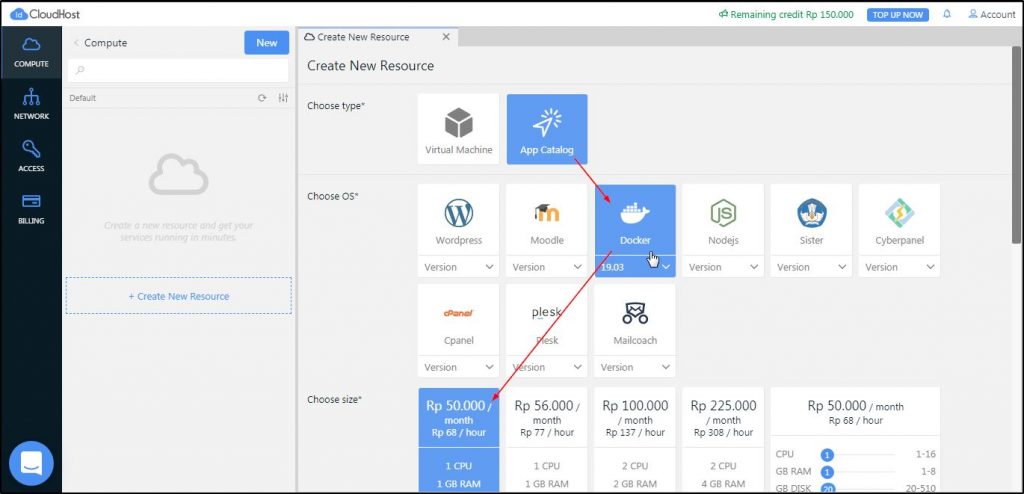
Task: Click the notification bell icon
Action: click(947, 14)
